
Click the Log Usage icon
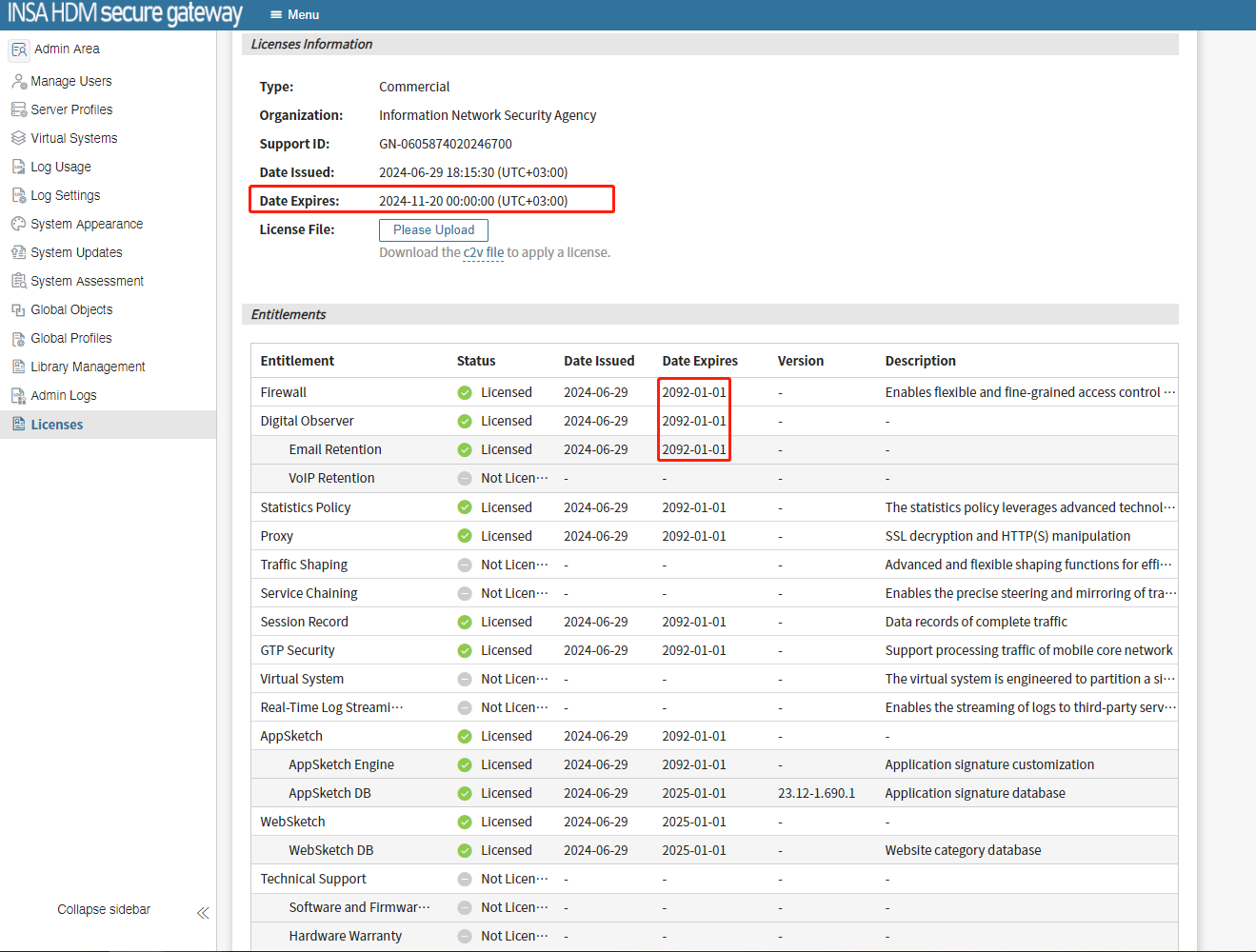18,167
